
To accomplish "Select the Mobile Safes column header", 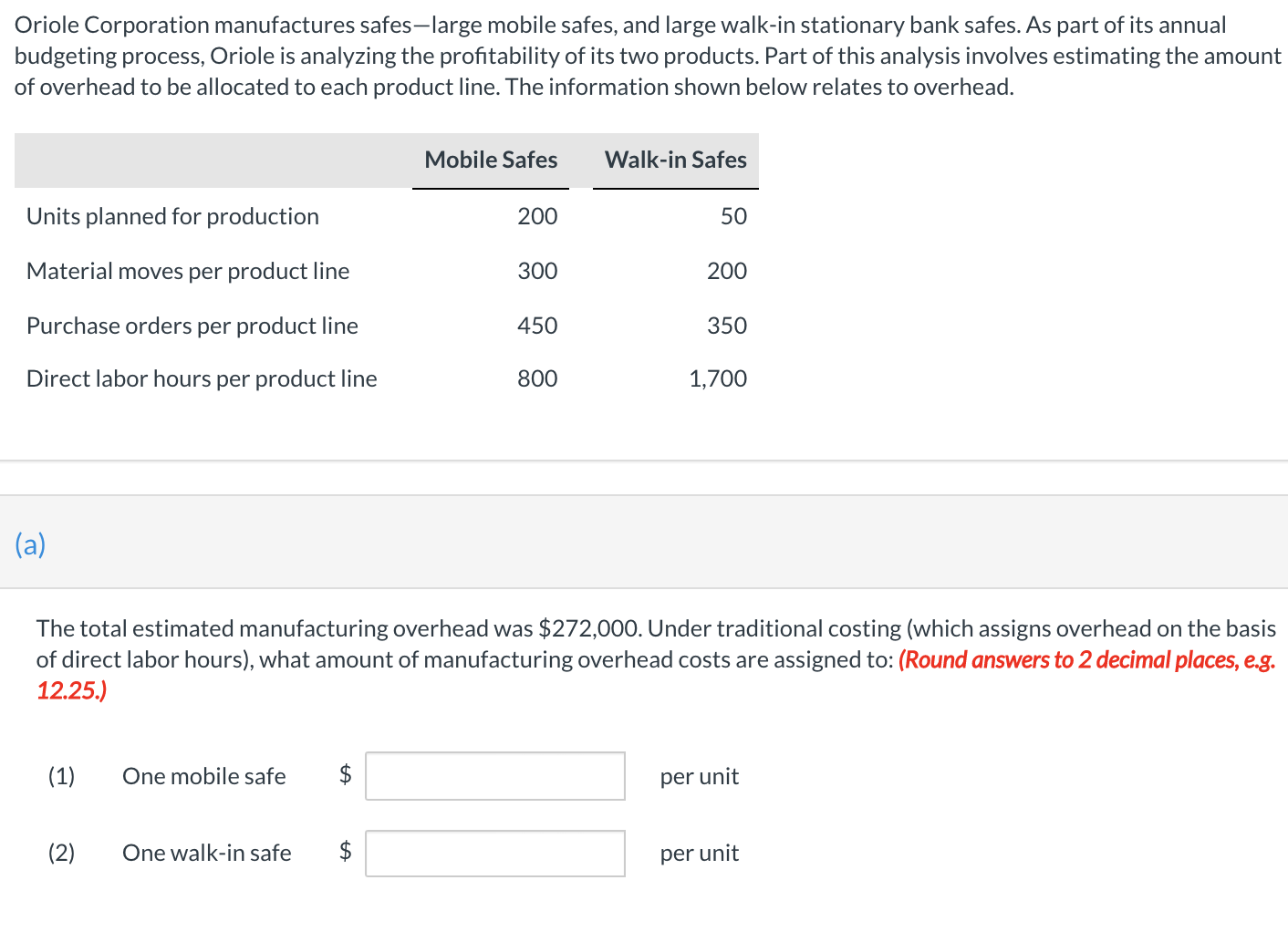I will [x=491, y=160].
